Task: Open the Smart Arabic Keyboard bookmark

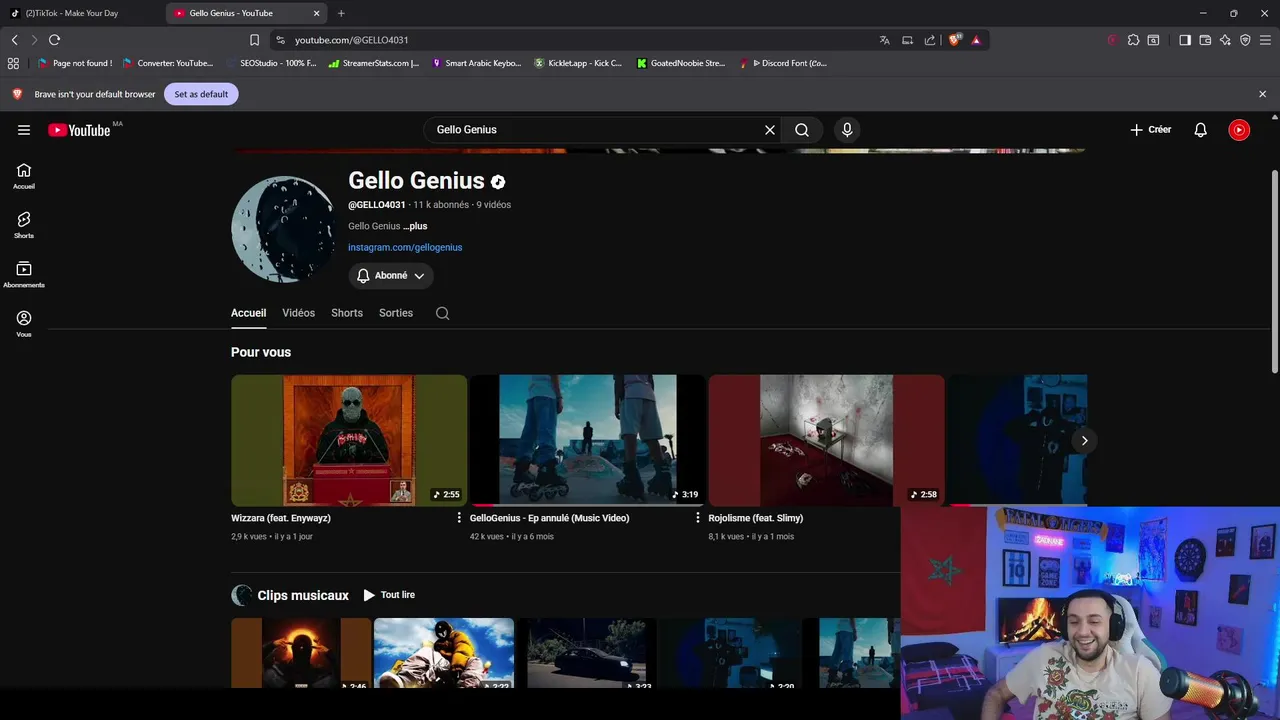Action: point(476,63)
